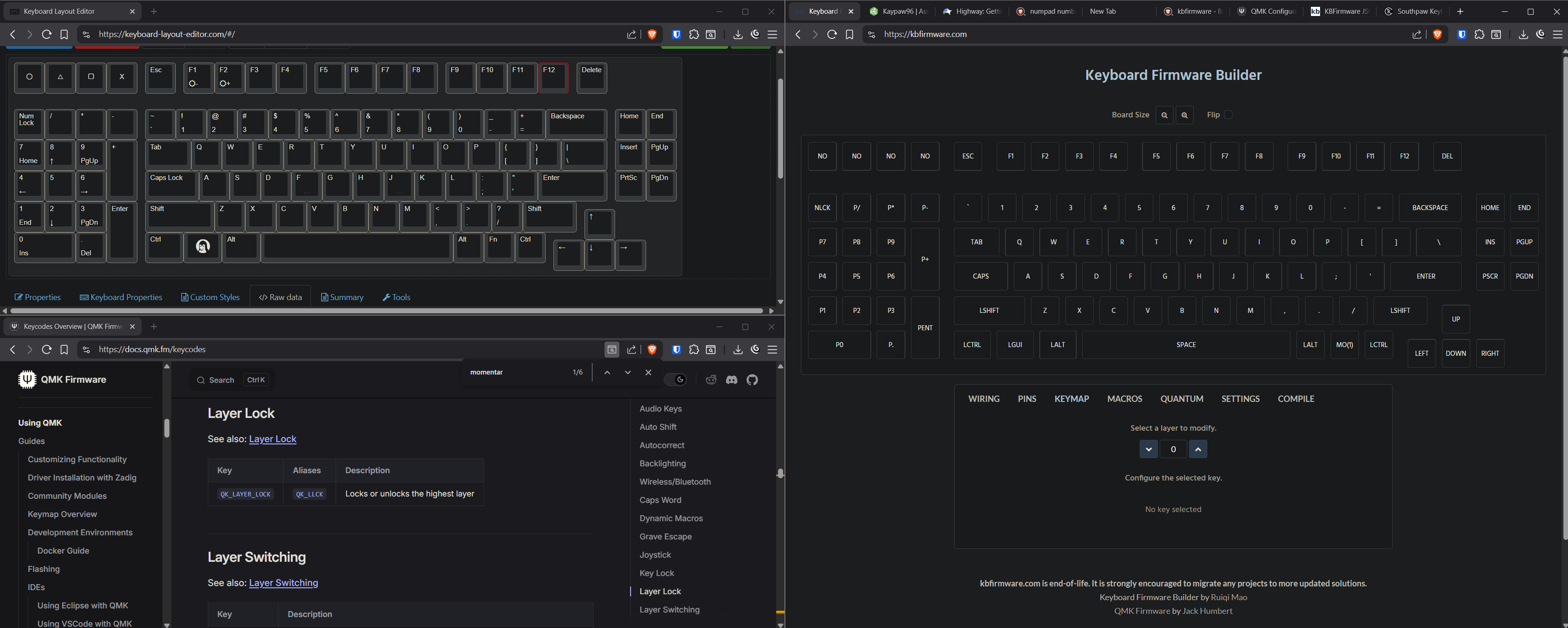The width and height of the screenshot is (1568, 628).
Task: Open the SETTINGS tab in kbfirmware
Action: (1241, 399)
